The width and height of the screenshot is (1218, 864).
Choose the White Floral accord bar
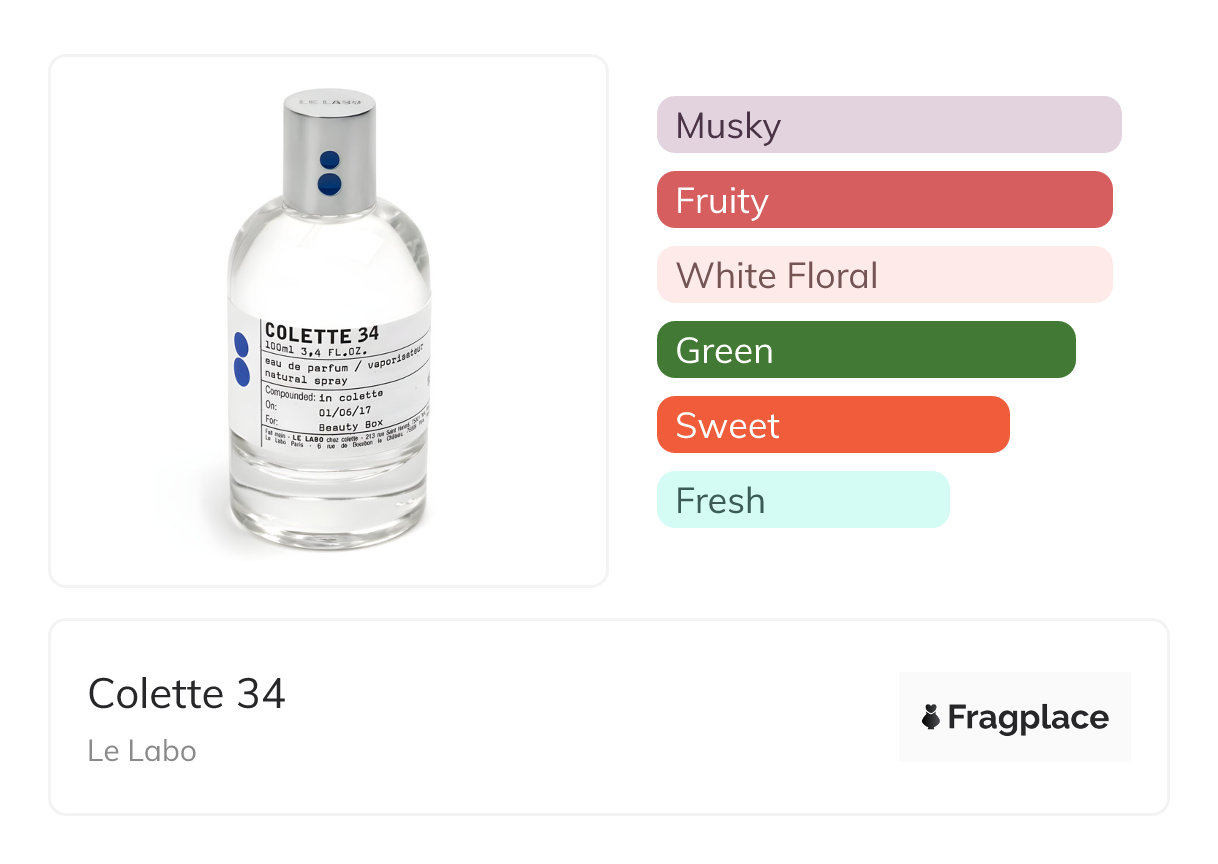[884, 275]
